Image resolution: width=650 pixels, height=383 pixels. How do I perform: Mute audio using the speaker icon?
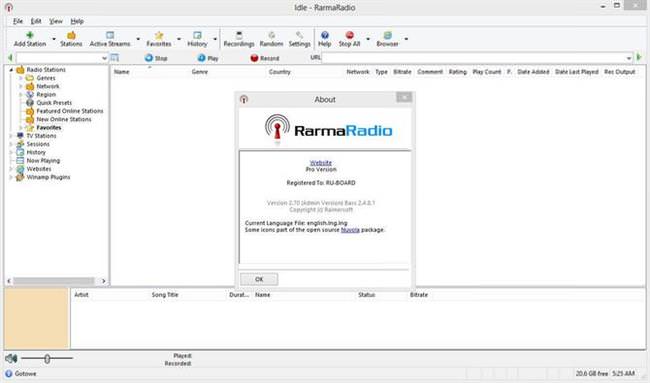[x=11, y=358]
